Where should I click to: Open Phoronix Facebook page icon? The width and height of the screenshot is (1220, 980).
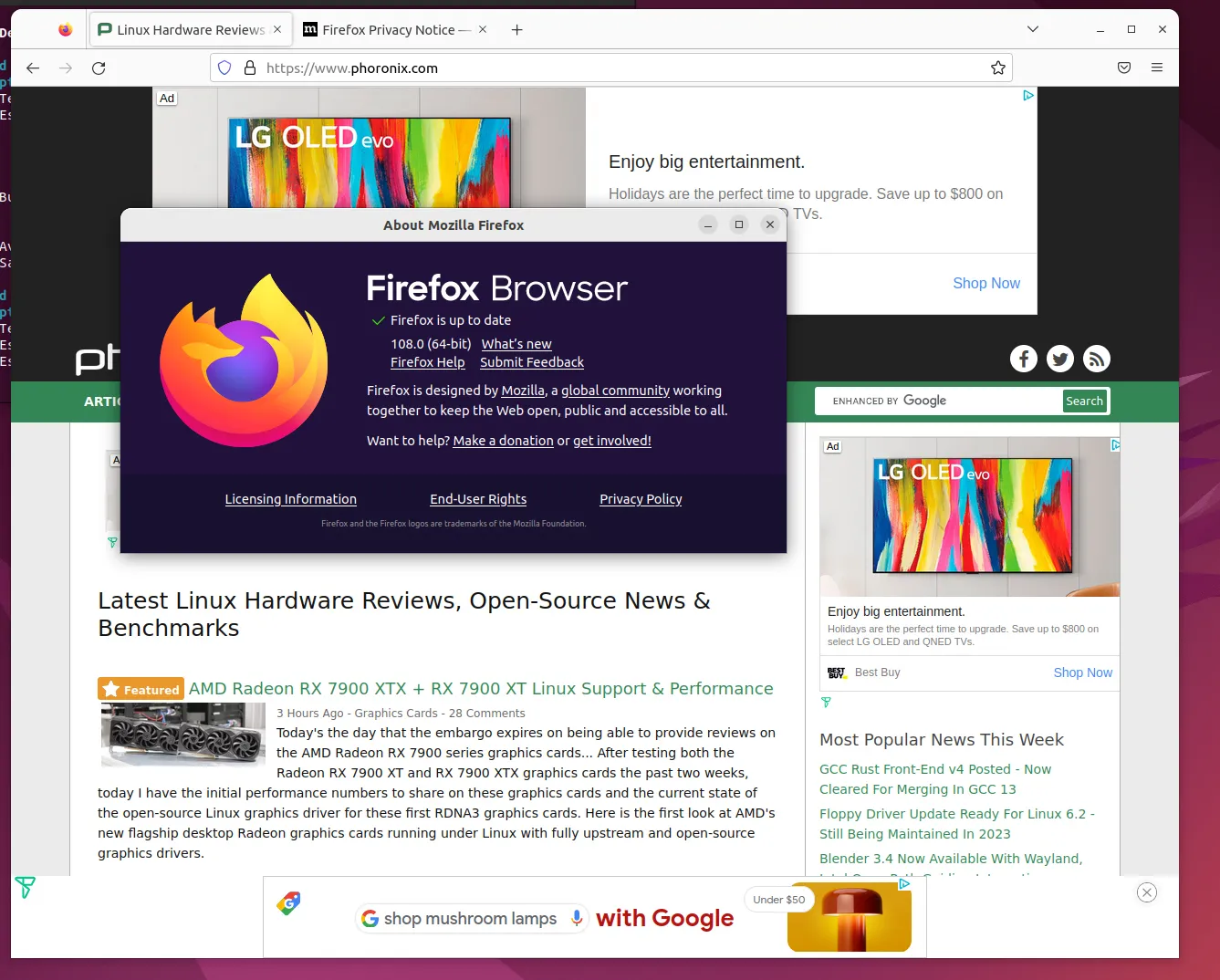point(1023,359)
